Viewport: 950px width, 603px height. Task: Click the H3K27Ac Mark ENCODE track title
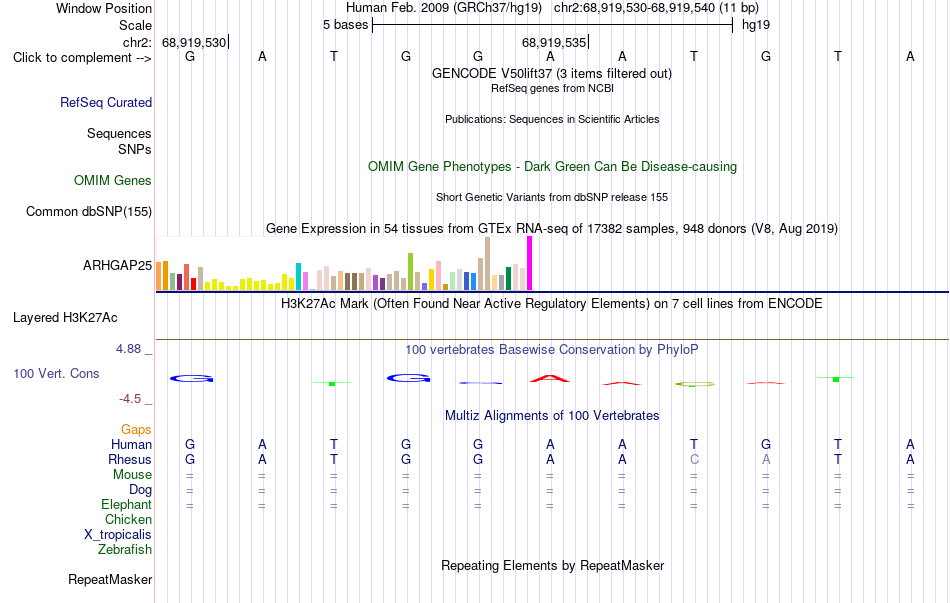point(551,304)
